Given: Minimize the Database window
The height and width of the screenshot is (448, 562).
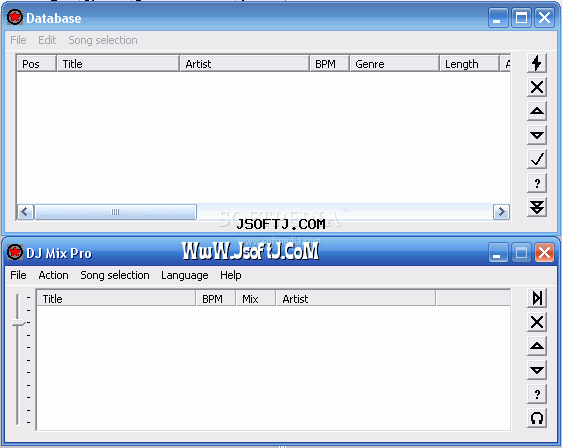Looking at the screenshot, I should [x=497, y=18].
